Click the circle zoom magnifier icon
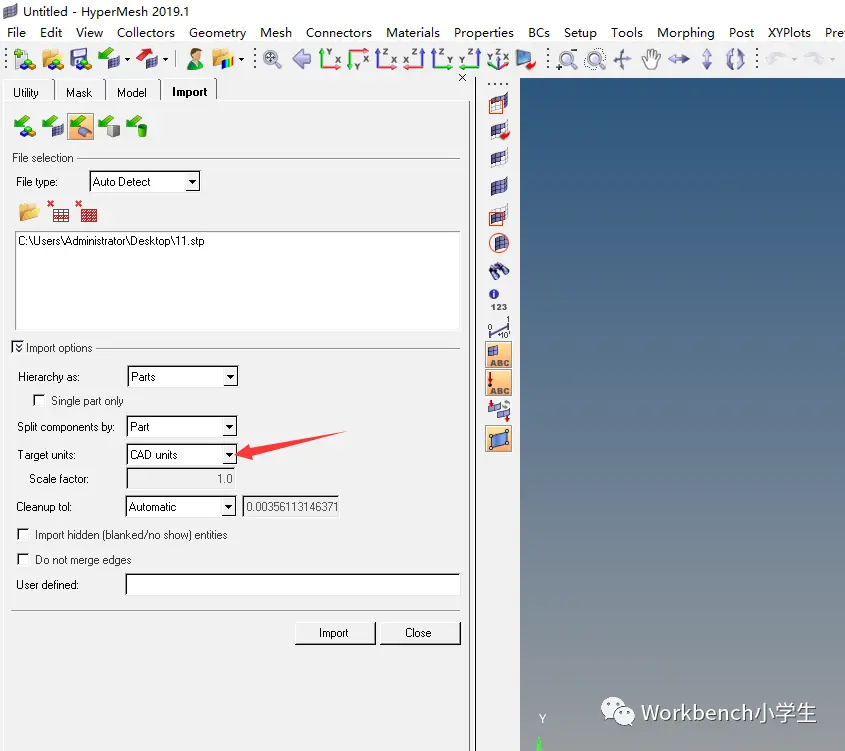This screenshot has height=751, width=845. [595, 59]
